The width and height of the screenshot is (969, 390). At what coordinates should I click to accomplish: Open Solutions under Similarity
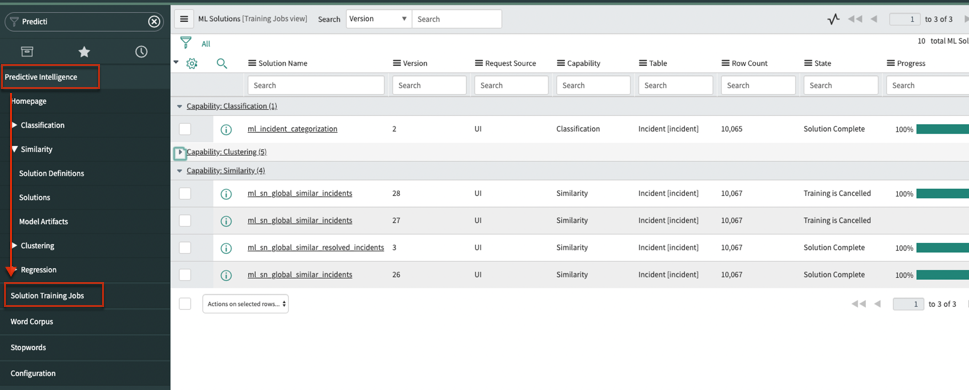click(35, 198)
